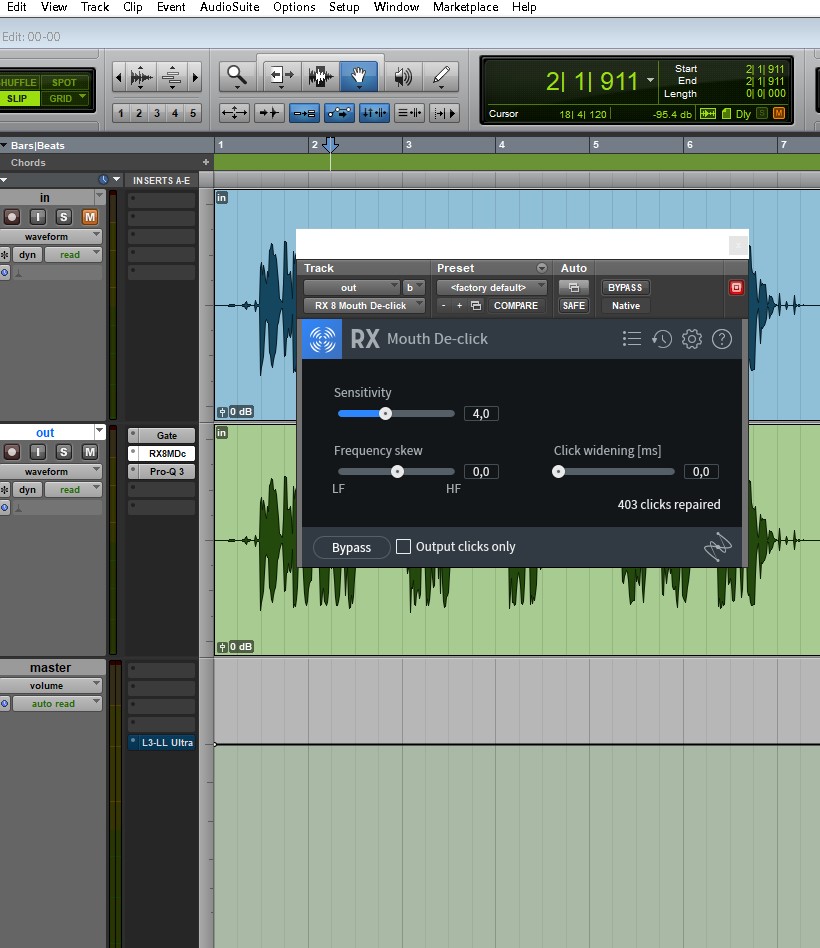Toggle Tab to Transients button
The width and height of the screenshot is (820, 948).
coord(269,113)
